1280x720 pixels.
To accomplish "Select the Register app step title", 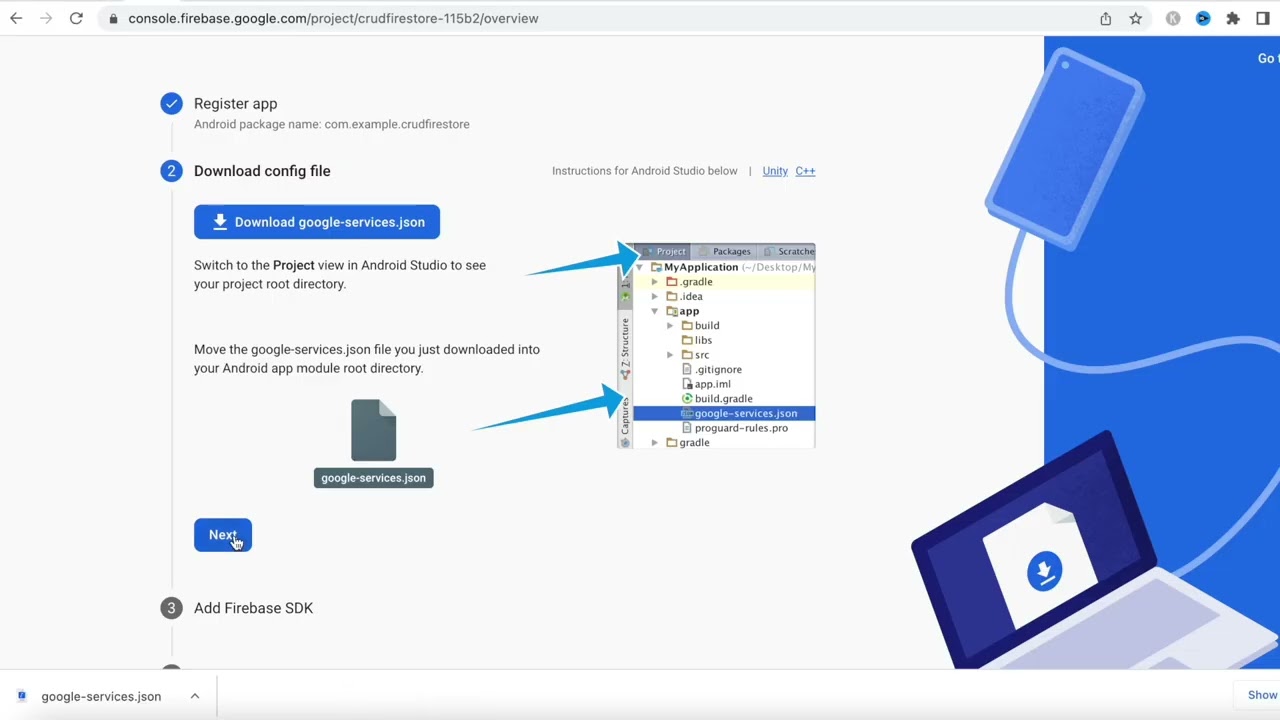I will (x=236, y=104).
